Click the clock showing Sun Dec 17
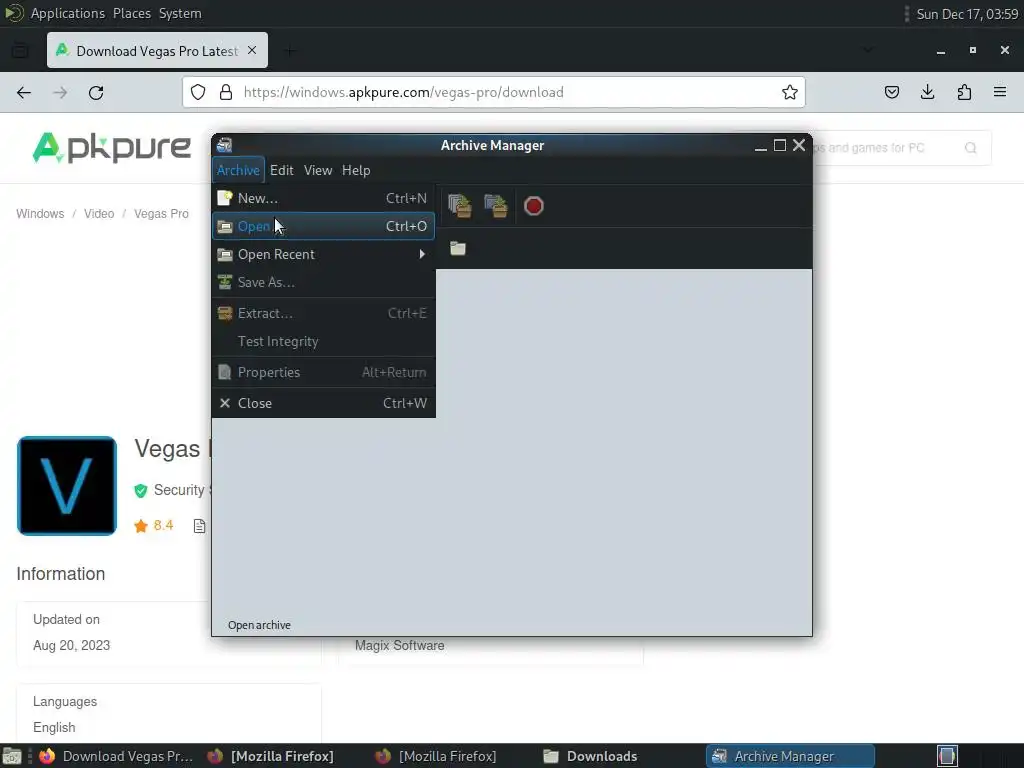This screenshot has width=1024, height=768. (x=967, y=14)
